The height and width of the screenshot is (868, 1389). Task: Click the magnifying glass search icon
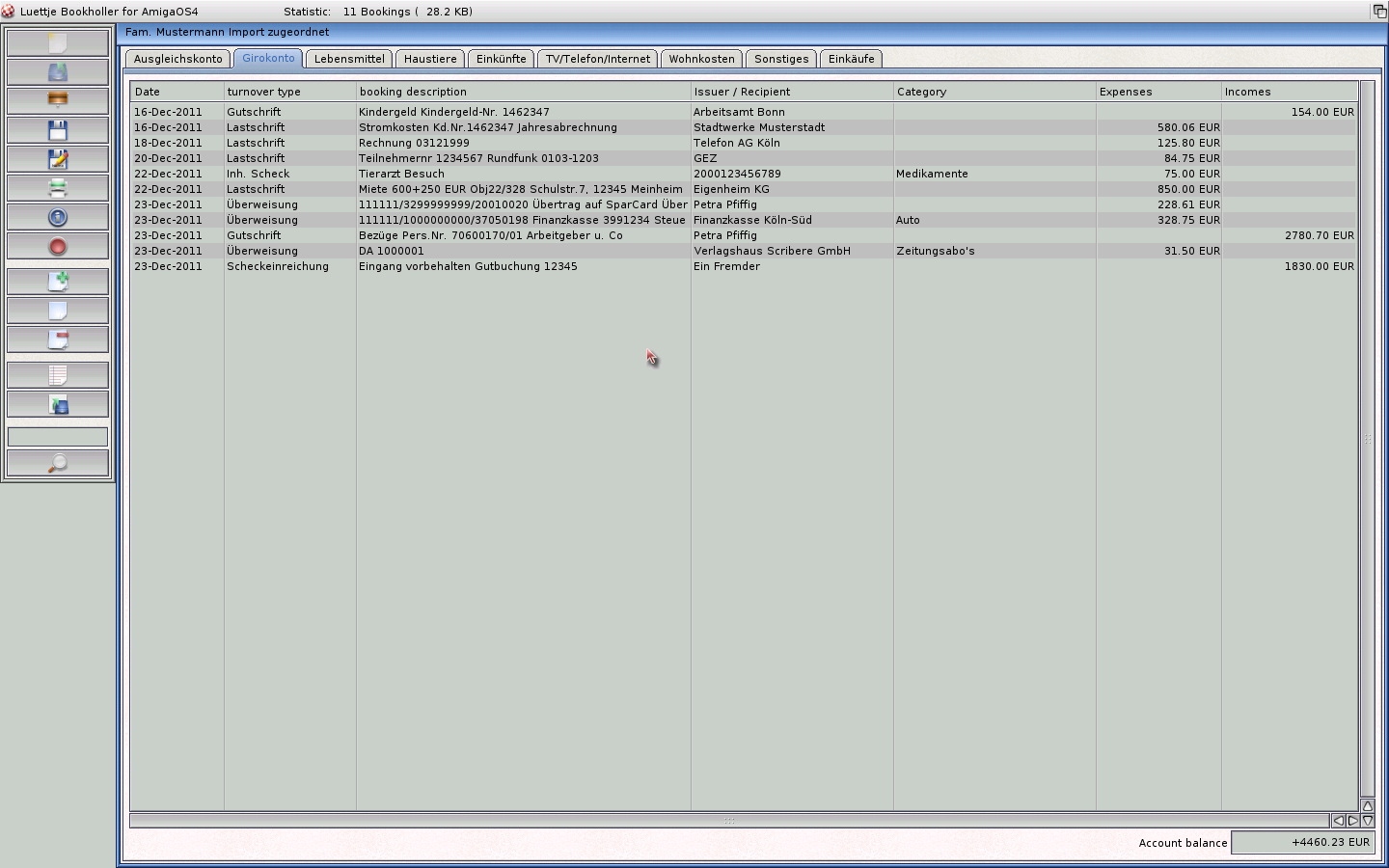[x=58, y=464]
